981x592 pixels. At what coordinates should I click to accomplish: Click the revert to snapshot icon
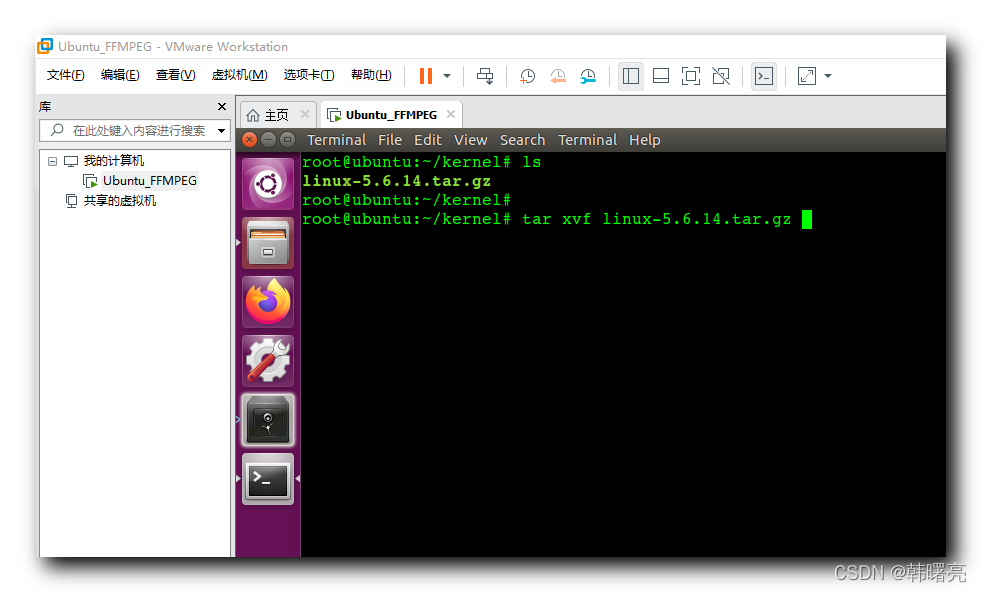click(x=558, y=76)
